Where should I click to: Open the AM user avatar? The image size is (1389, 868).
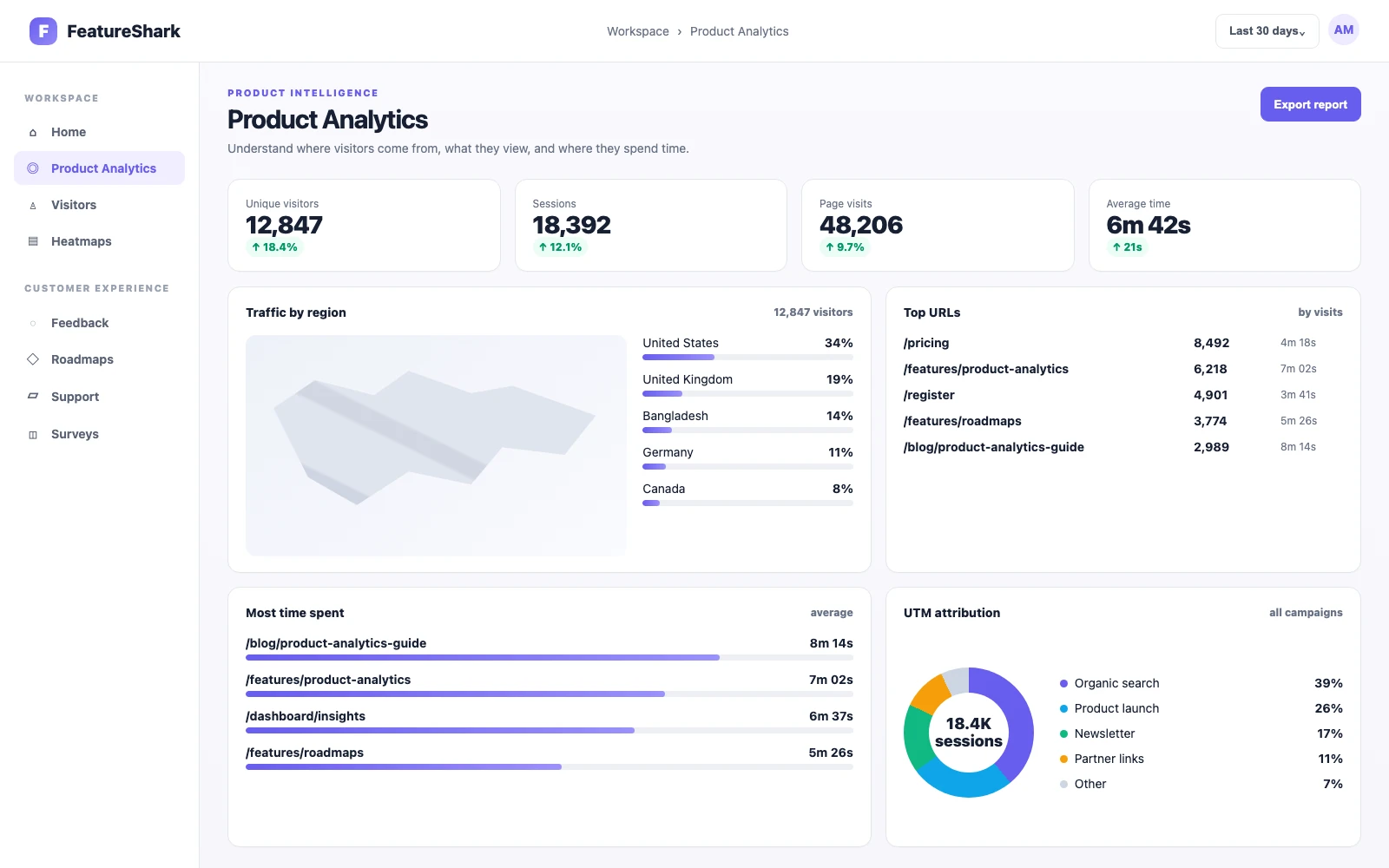(1344, 30)
